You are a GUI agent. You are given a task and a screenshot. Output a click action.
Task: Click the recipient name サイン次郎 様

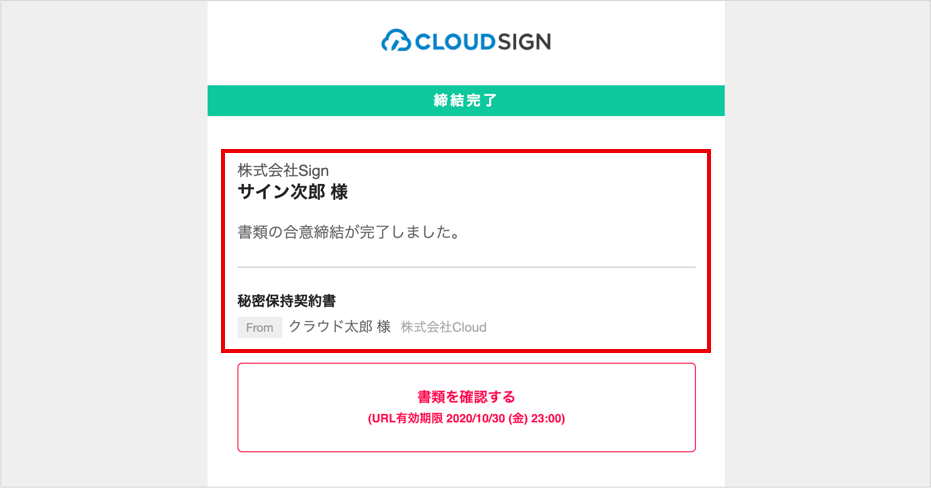(293, 192)
